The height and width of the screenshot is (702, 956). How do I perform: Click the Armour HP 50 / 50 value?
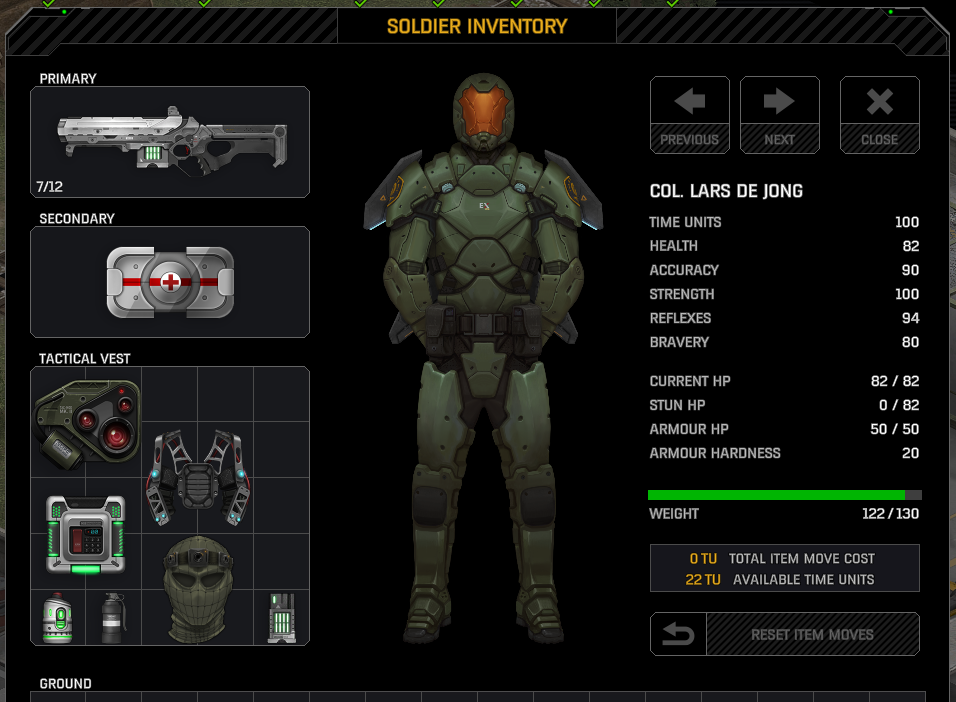(x=895, y=429)
